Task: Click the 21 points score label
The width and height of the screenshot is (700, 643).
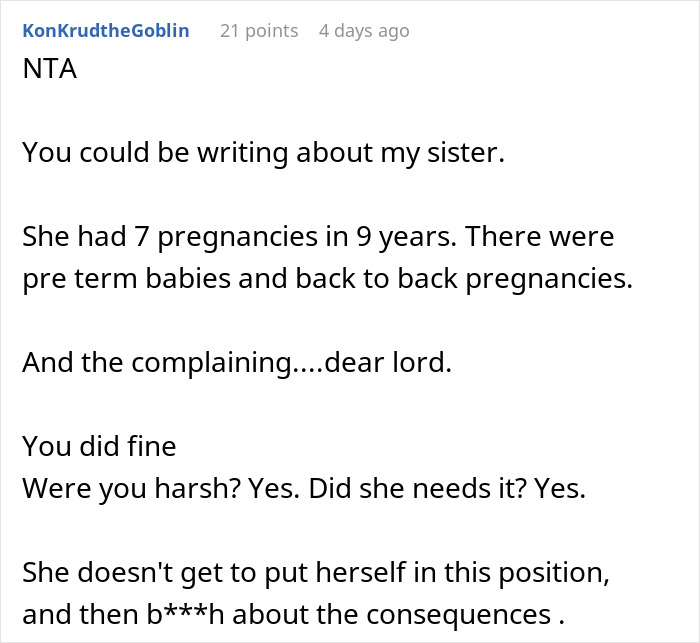Action: [x=259, y=31]
